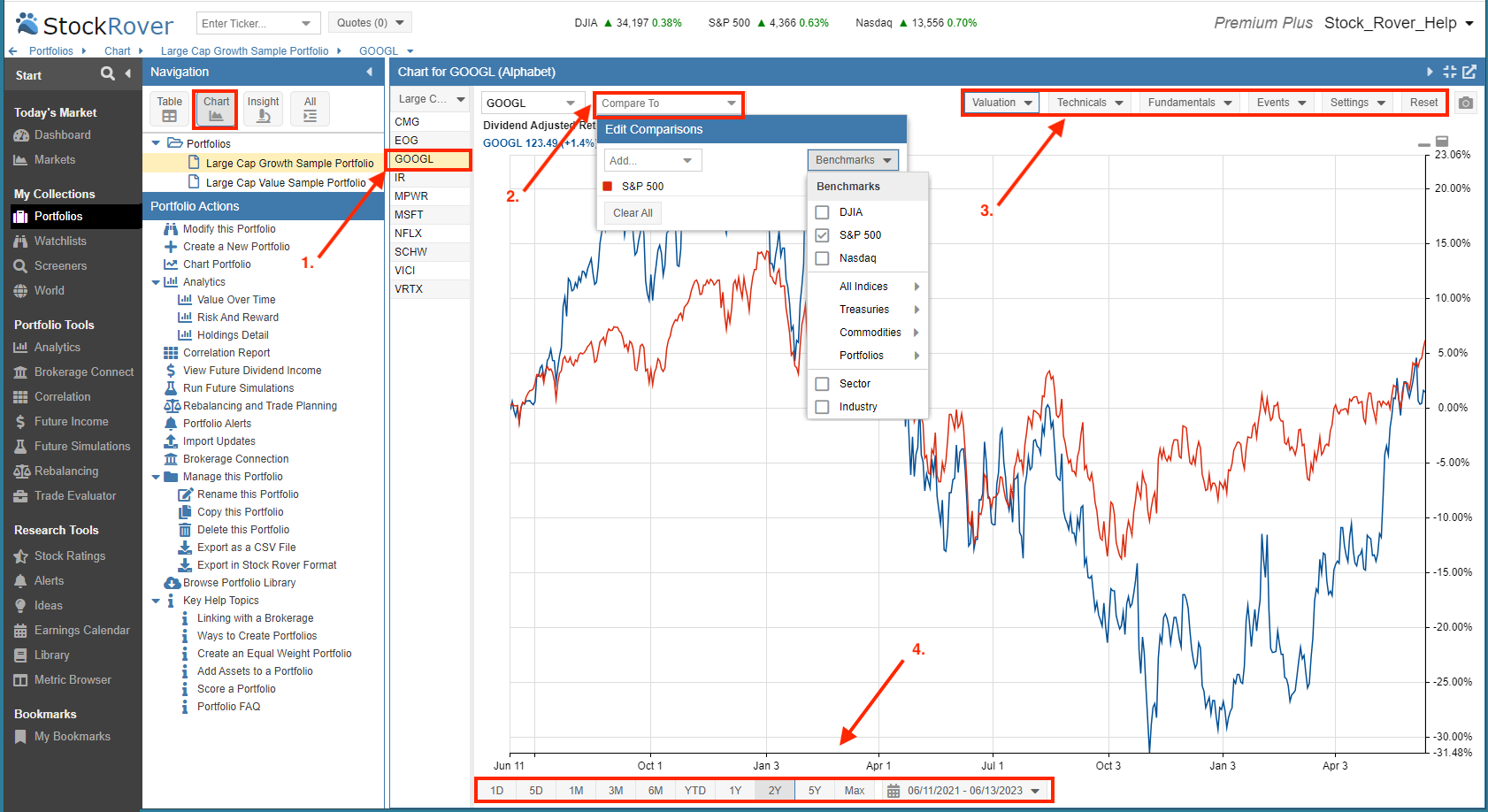Open the Compare To dropdown
This screenshot has width=1488, height=812.
[x=669, y=103]
